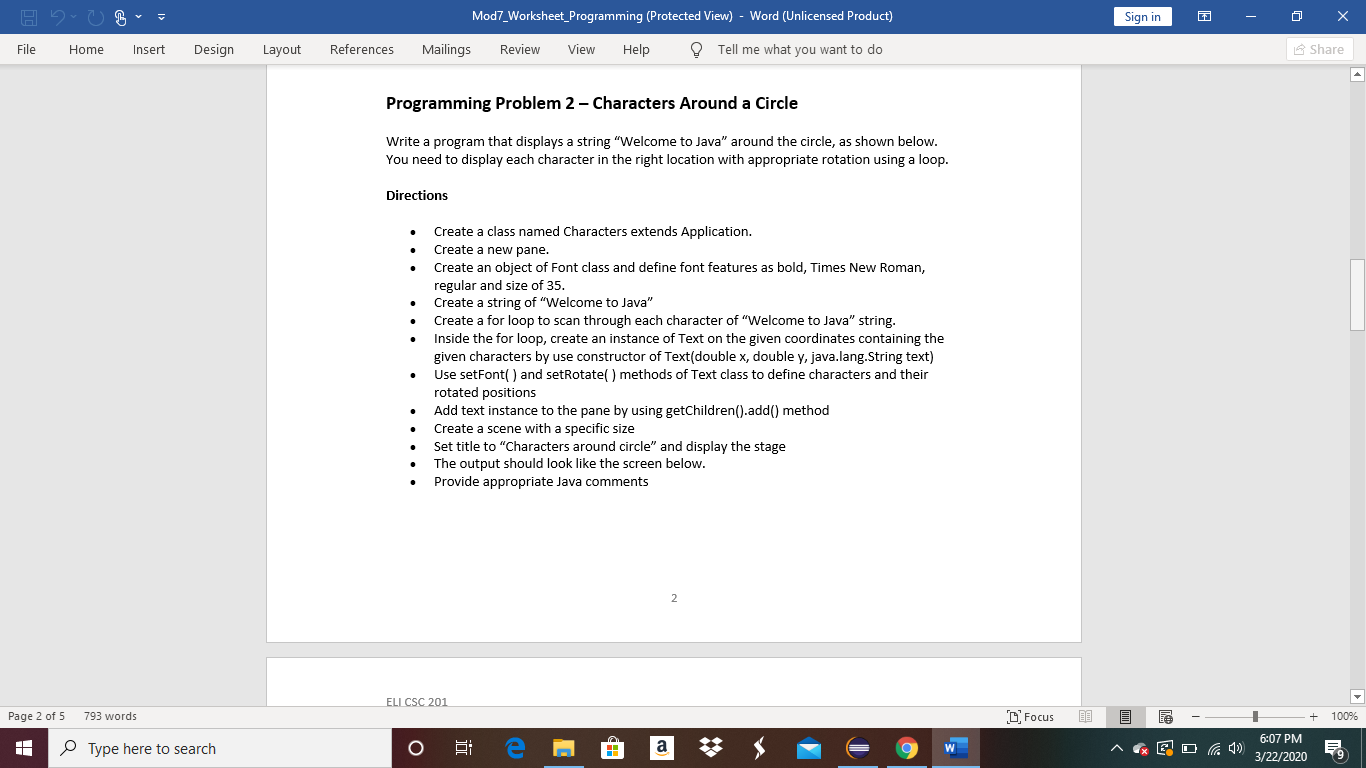Expand the Undo dropdown arrow
Image resolution: width=1366 pixels, height=768 pixels.
coord(74,16)
